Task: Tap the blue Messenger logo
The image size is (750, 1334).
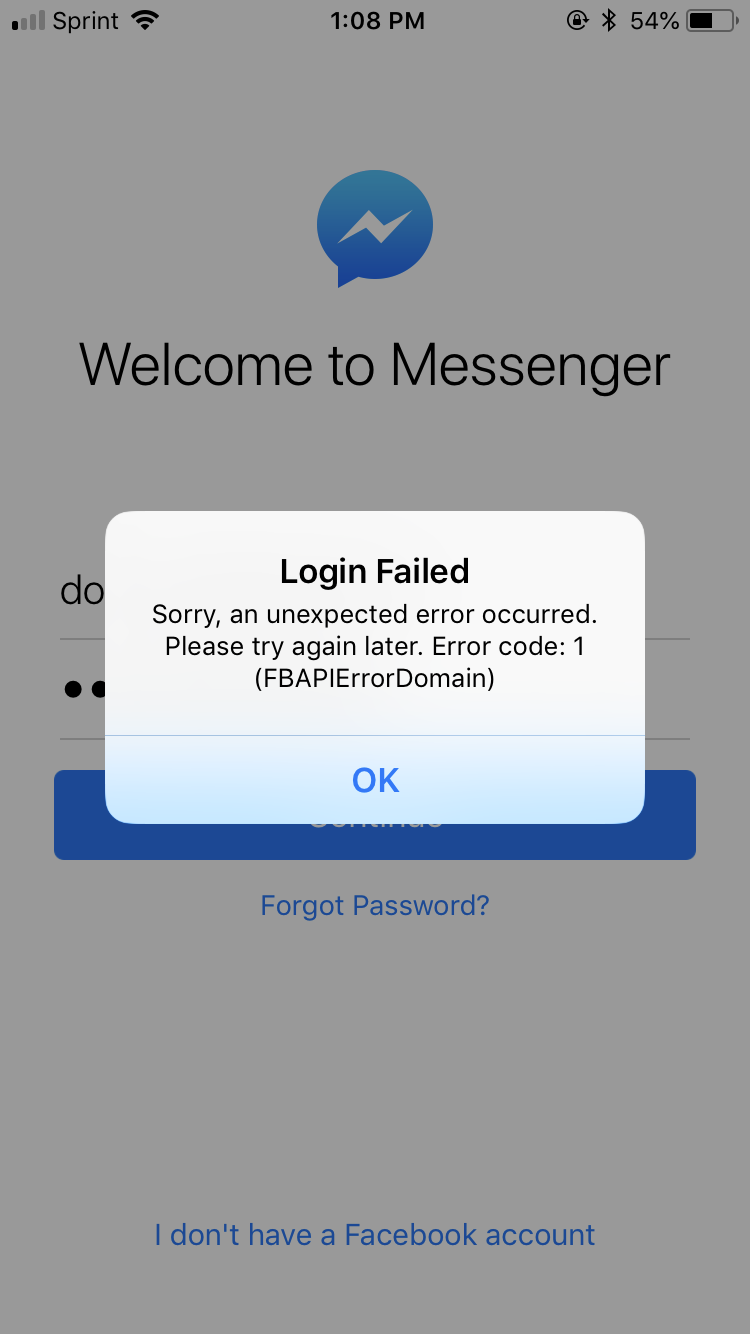Action: pos(374,228)
